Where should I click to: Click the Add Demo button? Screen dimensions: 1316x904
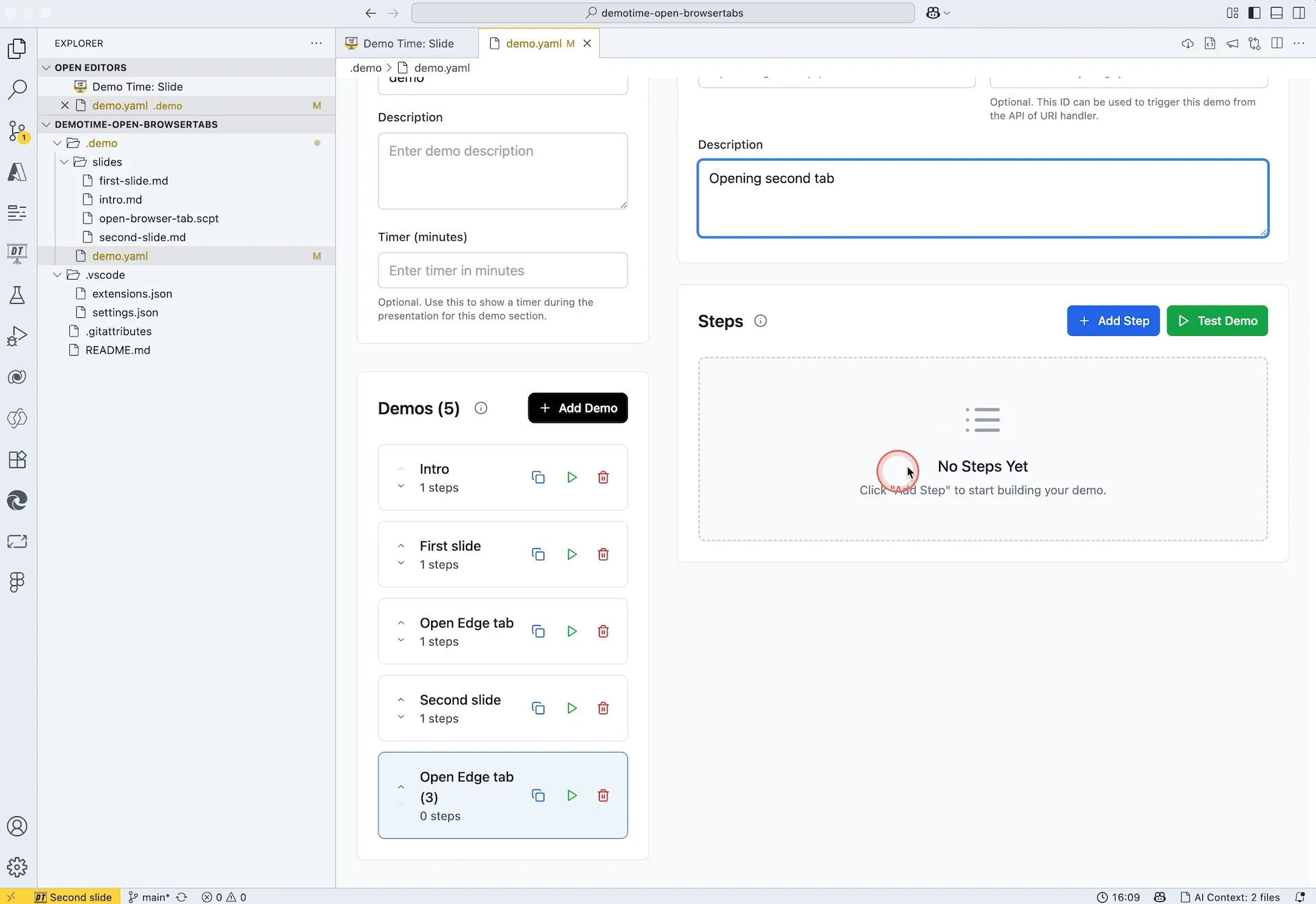578,408
